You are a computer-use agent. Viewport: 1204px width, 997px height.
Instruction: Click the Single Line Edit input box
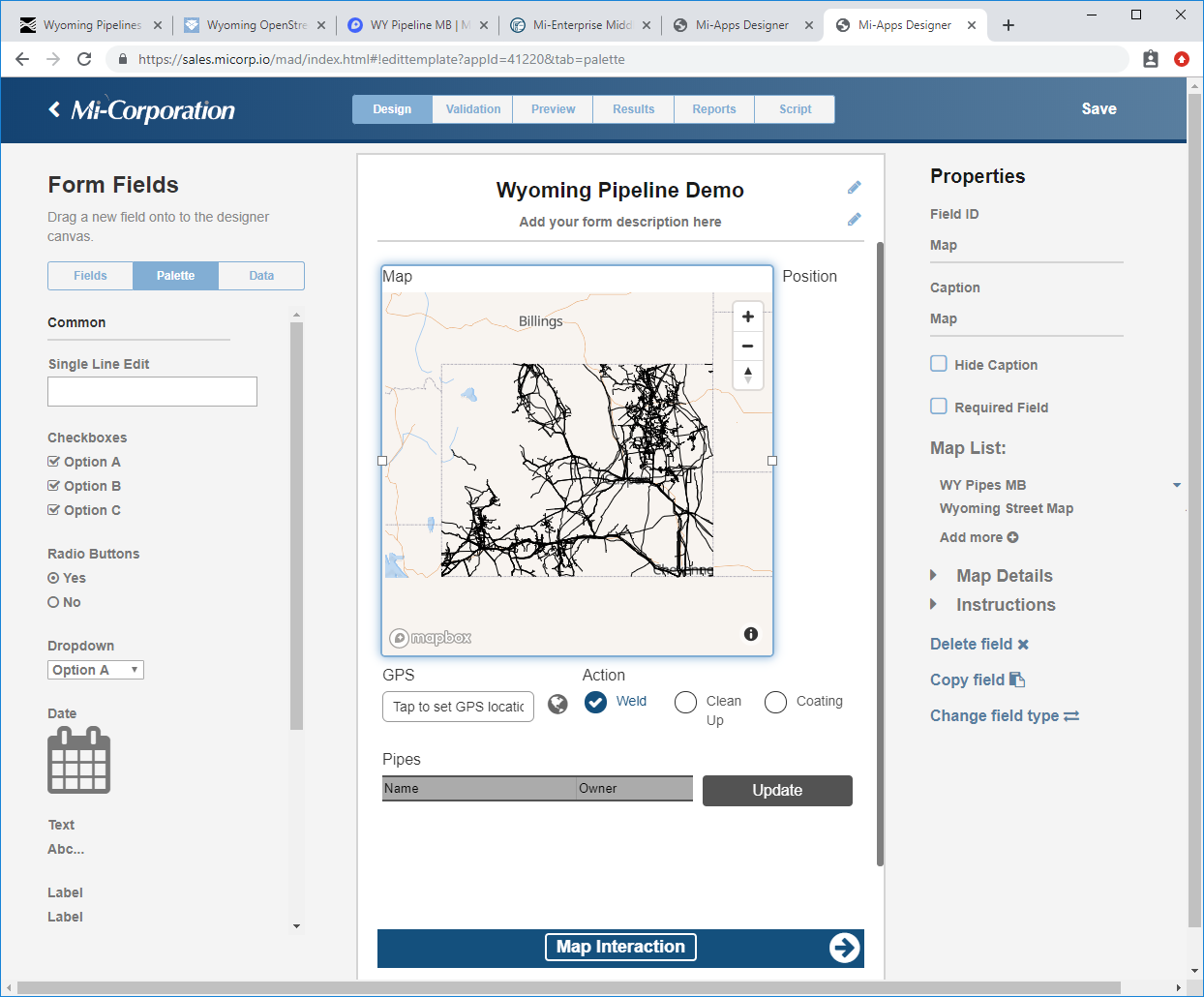point(152,391)
